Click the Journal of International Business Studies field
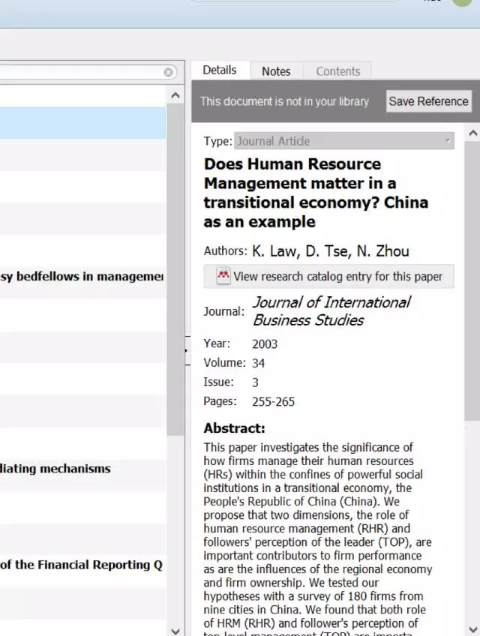 [x=332, y=311]
